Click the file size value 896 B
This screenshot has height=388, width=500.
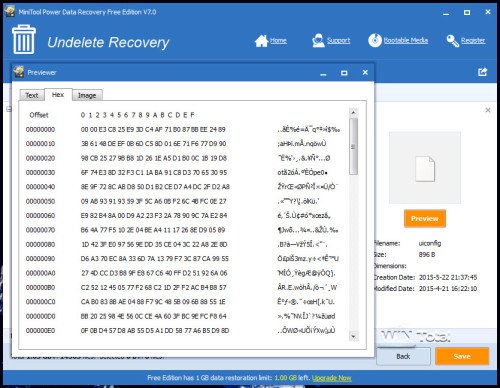(x=427, y=255)
